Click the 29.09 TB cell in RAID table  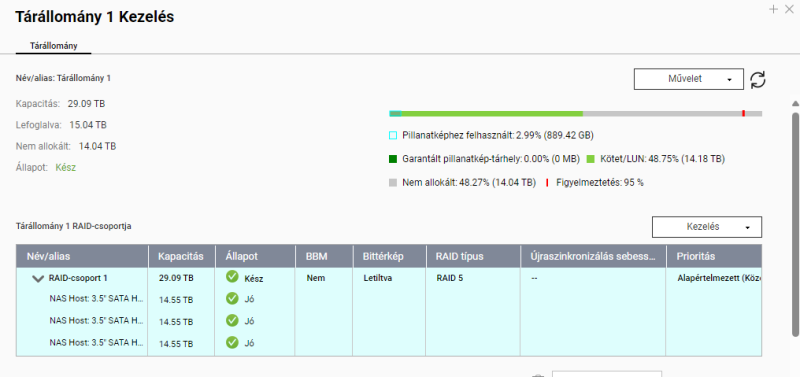point(176,279)
